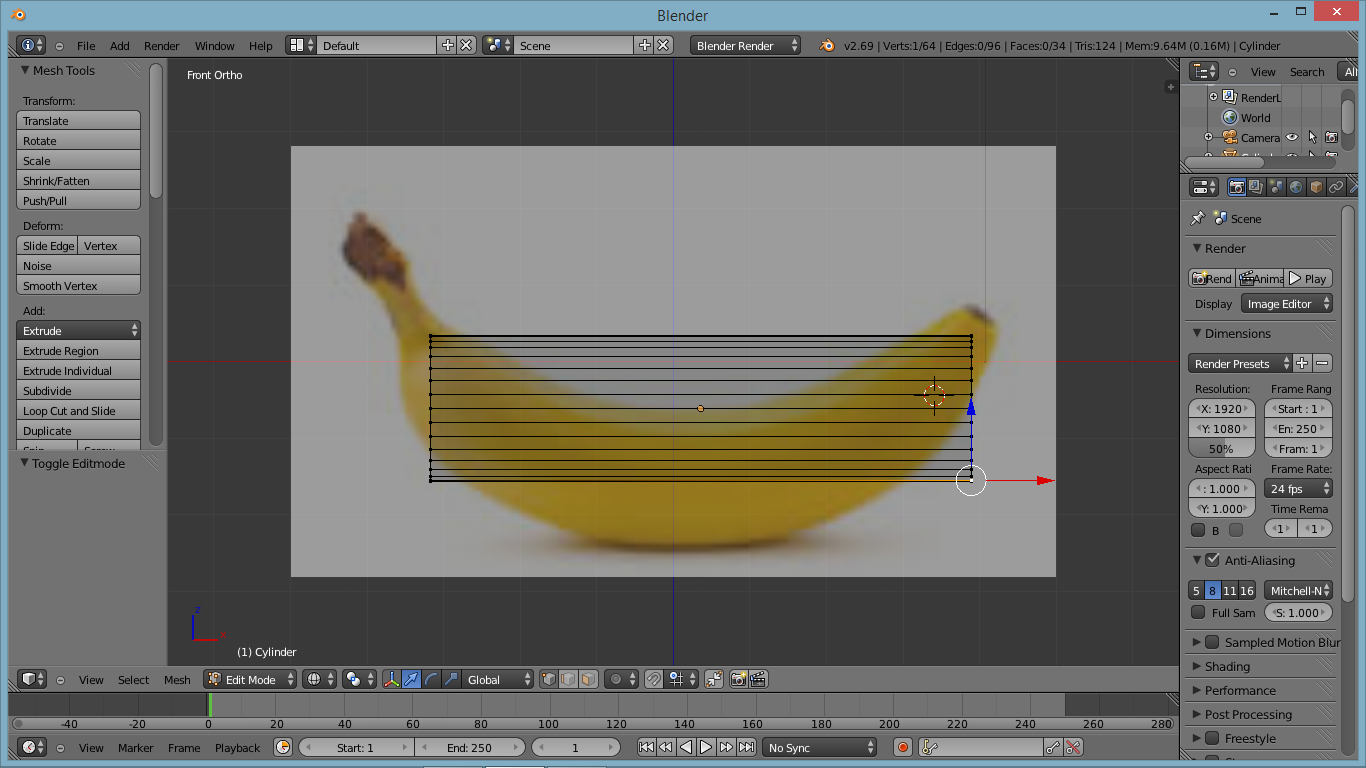
Task: Select the translate manipulator arrow icon
Action: click(411, 679)
